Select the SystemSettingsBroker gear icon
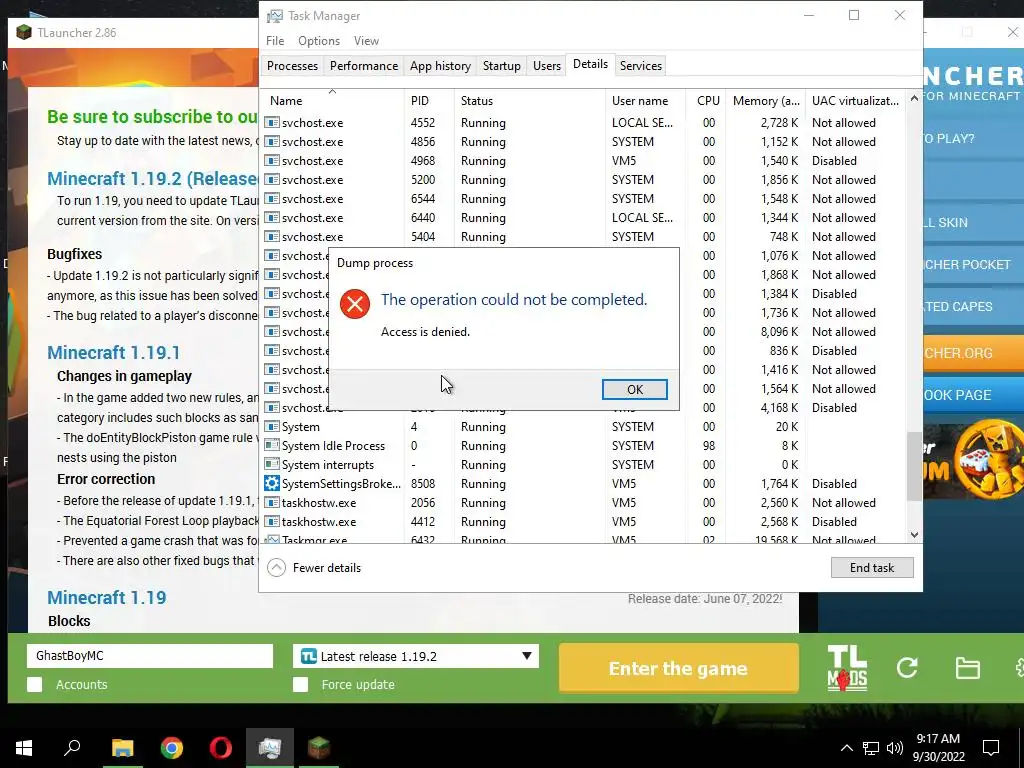Screen dimensions: 1024x768 (272, 483)
